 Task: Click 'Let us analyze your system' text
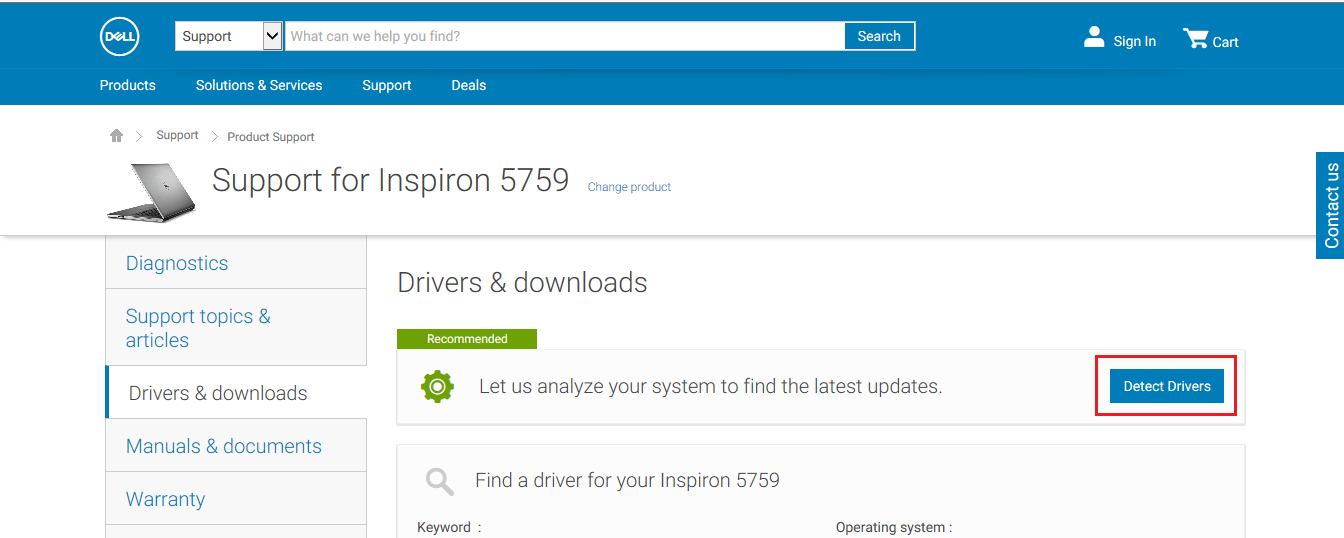coord(710,386)
